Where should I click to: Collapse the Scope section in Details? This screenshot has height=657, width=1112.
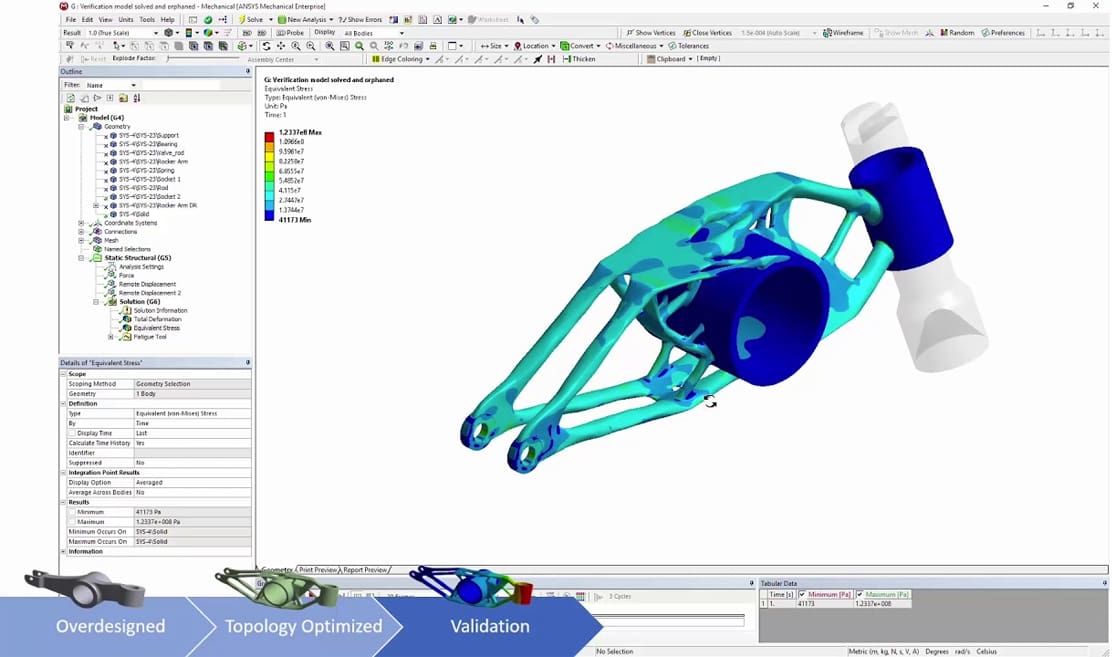63,374
